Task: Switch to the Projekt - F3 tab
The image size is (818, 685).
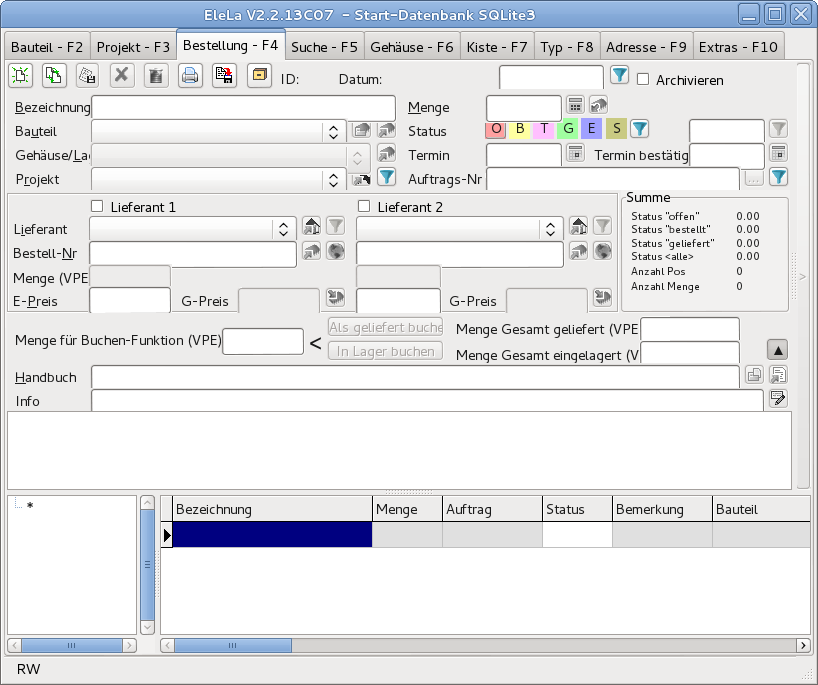Action: [133, 47]
